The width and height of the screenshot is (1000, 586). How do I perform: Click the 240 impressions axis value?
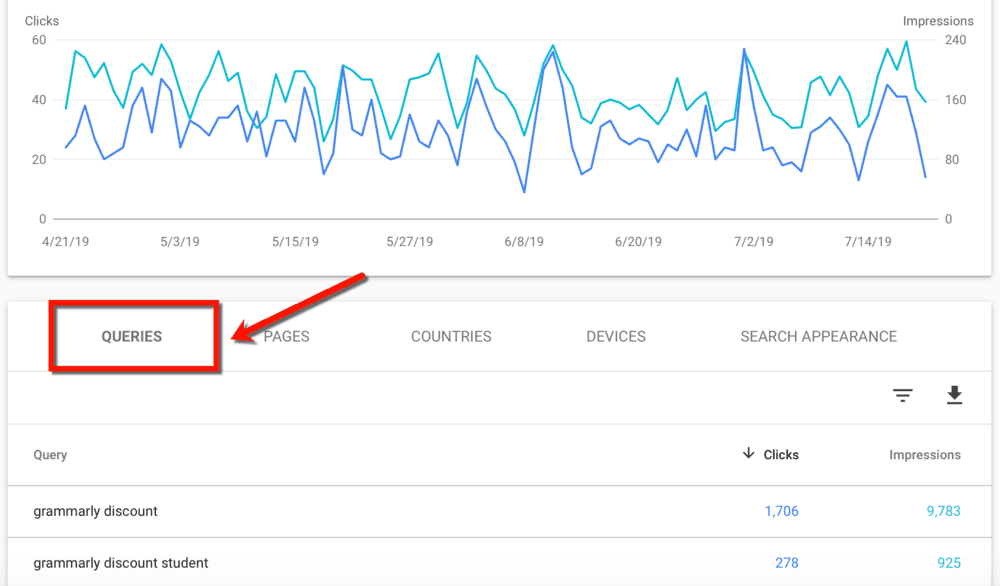click(x=955, y=40)
